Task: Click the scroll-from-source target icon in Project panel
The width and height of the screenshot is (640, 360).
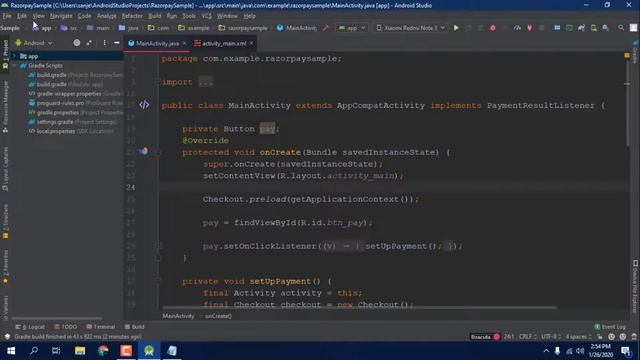Action: (x=77, y=42)
